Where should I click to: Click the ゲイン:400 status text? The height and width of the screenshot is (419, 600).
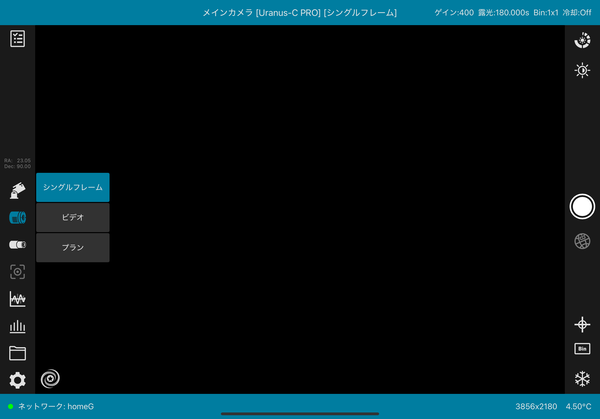coord(454,13)
